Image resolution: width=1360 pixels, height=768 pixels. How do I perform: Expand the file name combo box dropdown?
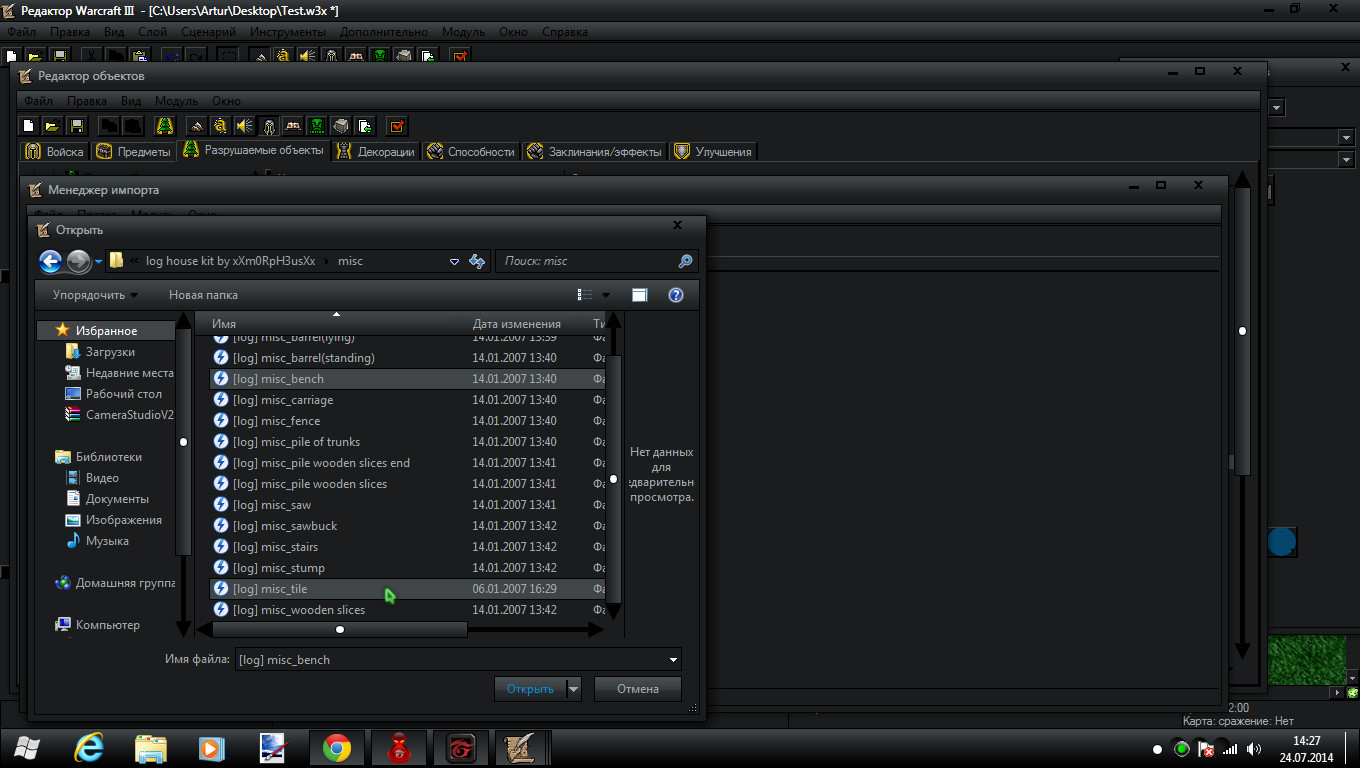pos(674,659)
